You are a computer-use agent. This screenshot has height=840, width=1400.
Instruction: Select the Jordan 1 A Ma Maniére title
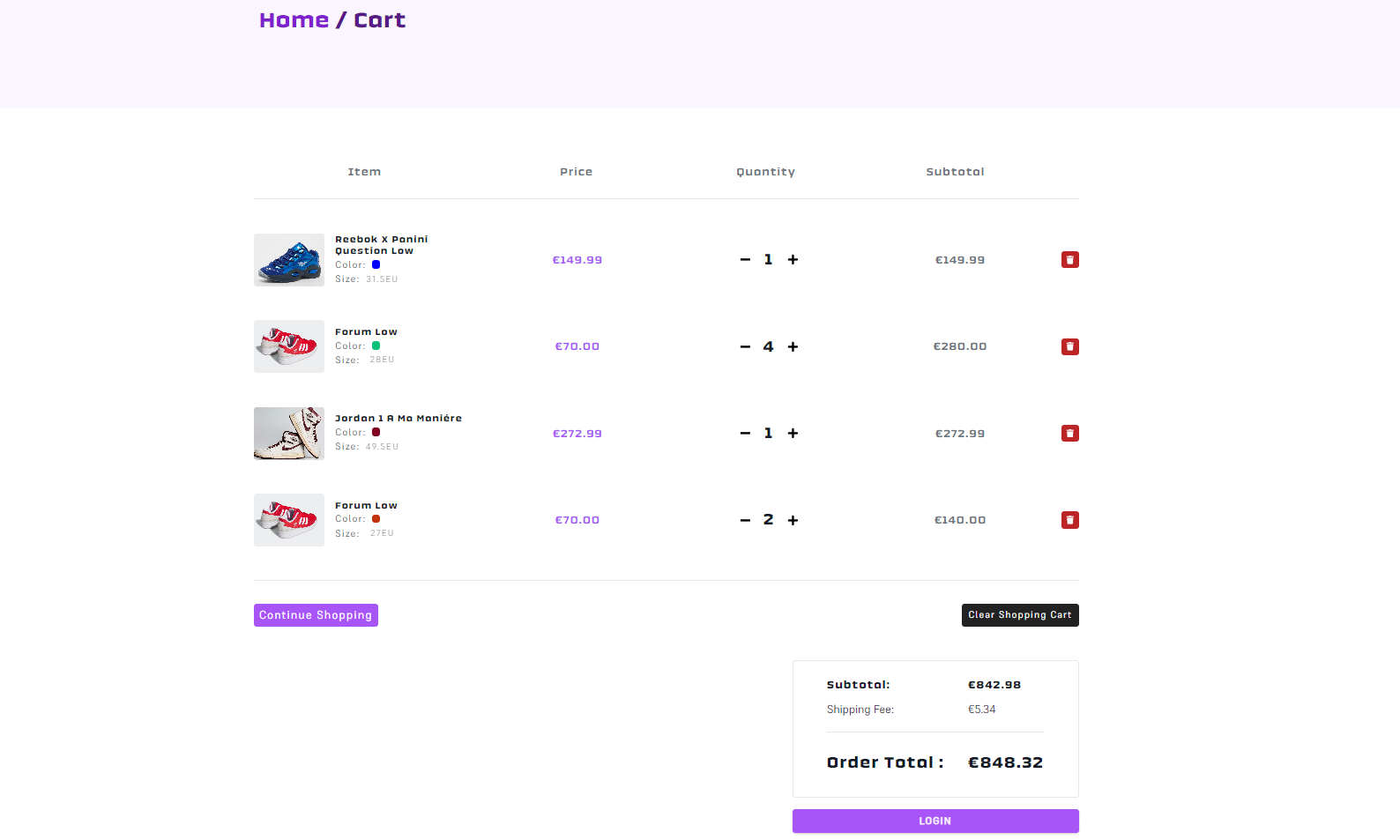pyautogui.click(x=398, y=419)
